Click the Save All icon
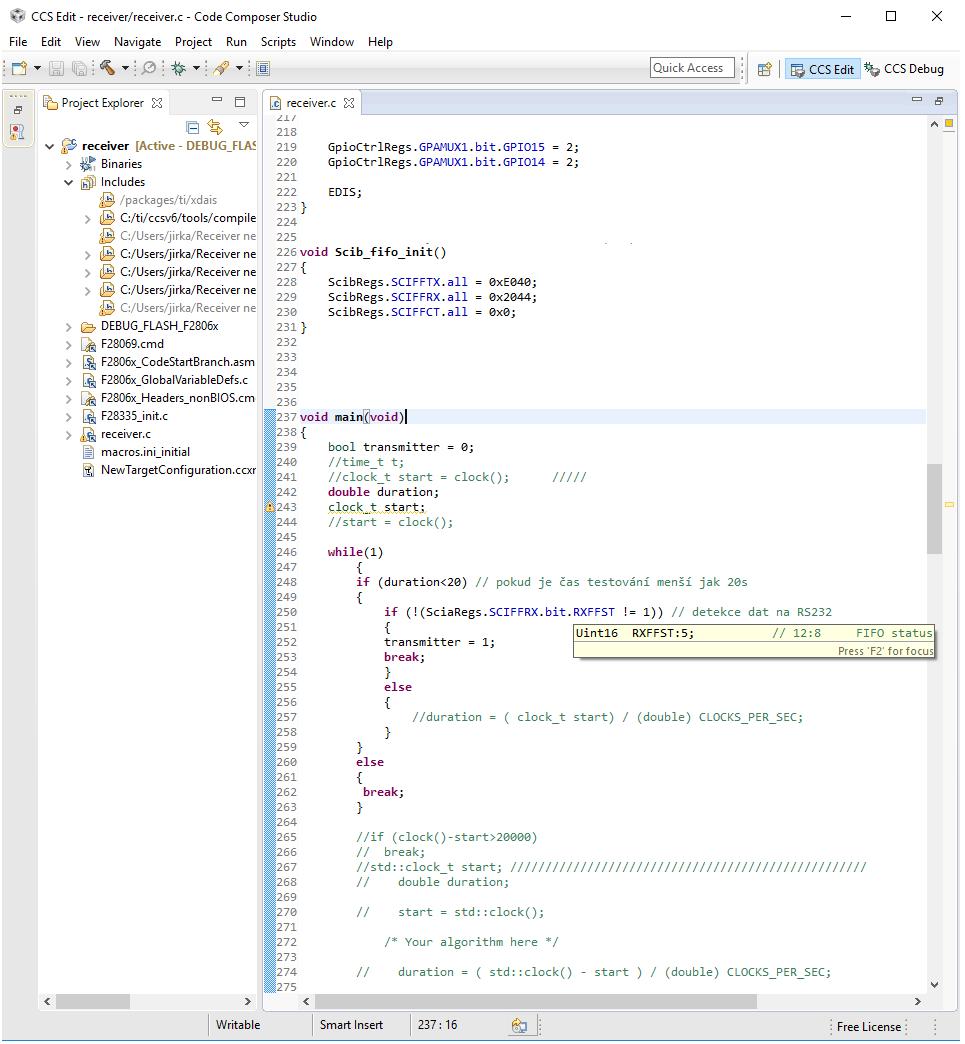This screenshot has height=1044, width=965. 79,68
